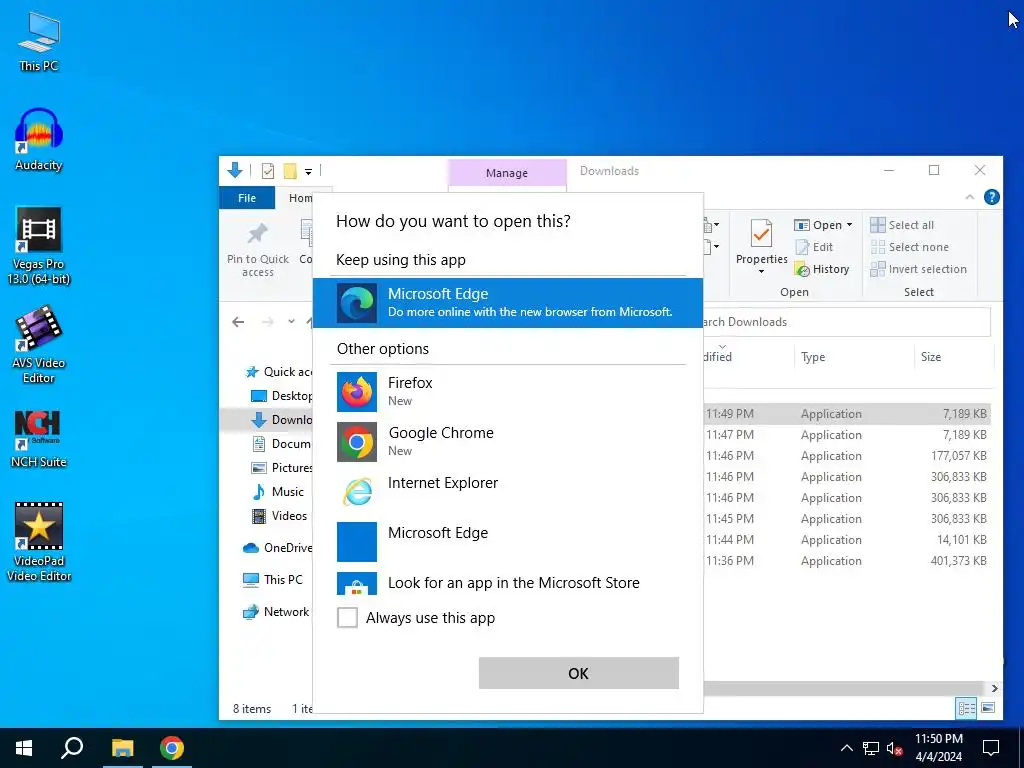
Task: Open Music folder in navigation pane
Action: pos(278,492)
